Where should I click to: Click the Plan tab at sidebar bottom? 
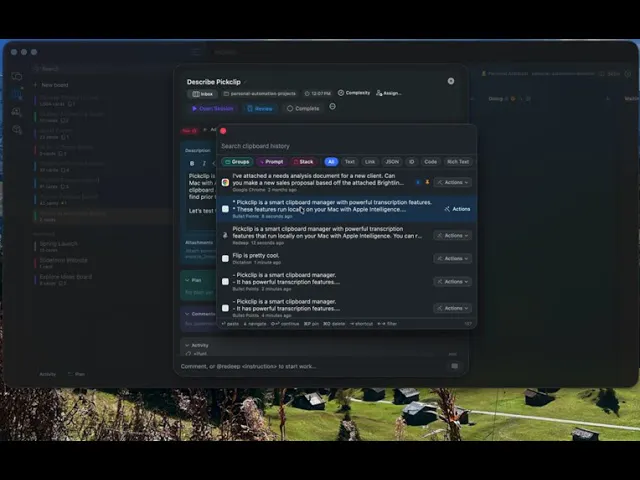pyautogui.click(x=77, y=374)
